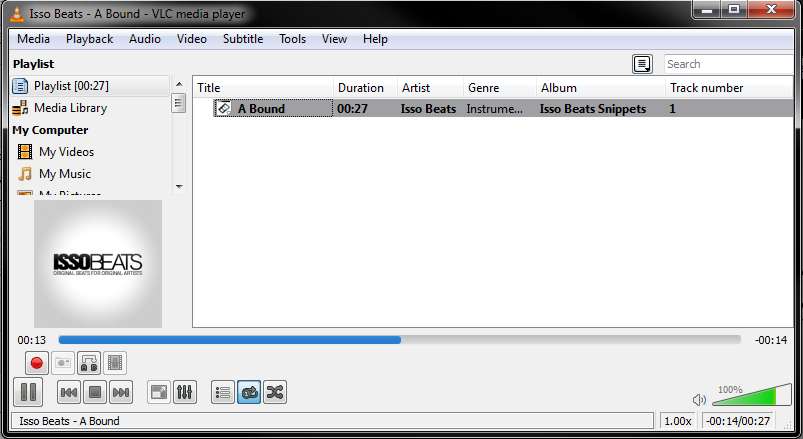
Task: Click the A-B loop button
Action: (x=89, y=363)
